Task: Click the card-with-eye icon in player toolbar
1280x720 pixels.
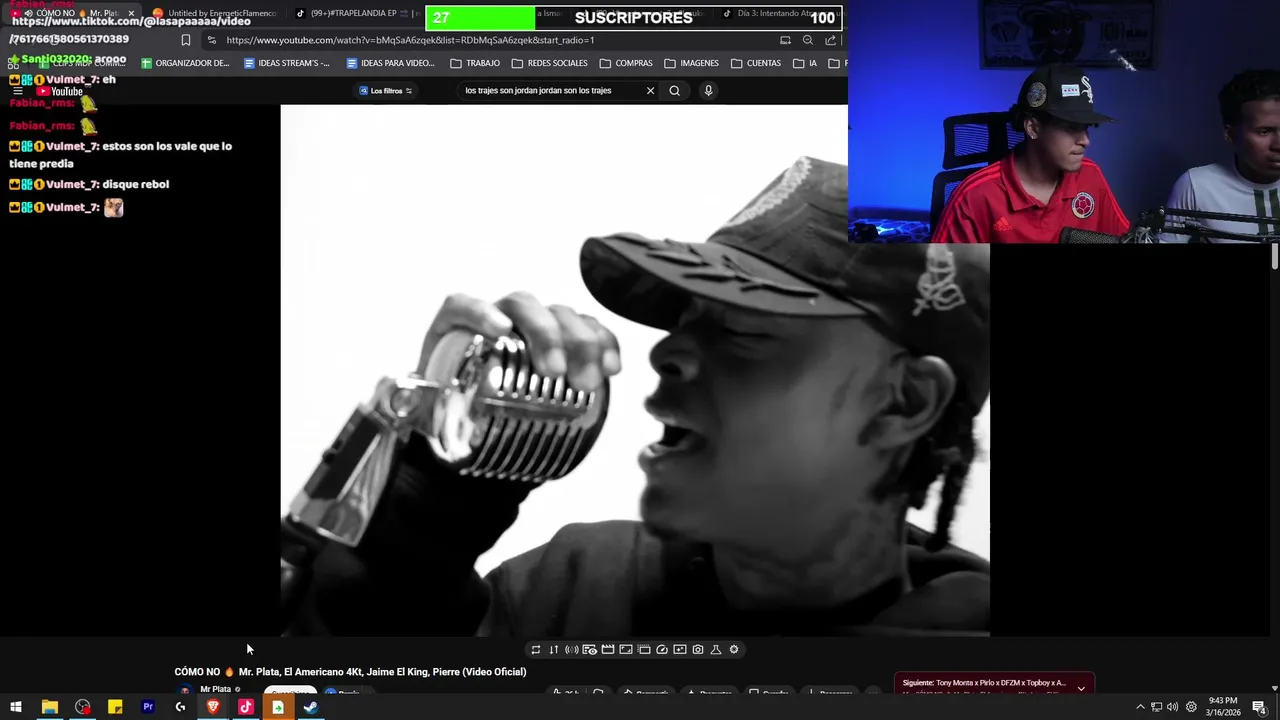Action: tap(589, 650)
